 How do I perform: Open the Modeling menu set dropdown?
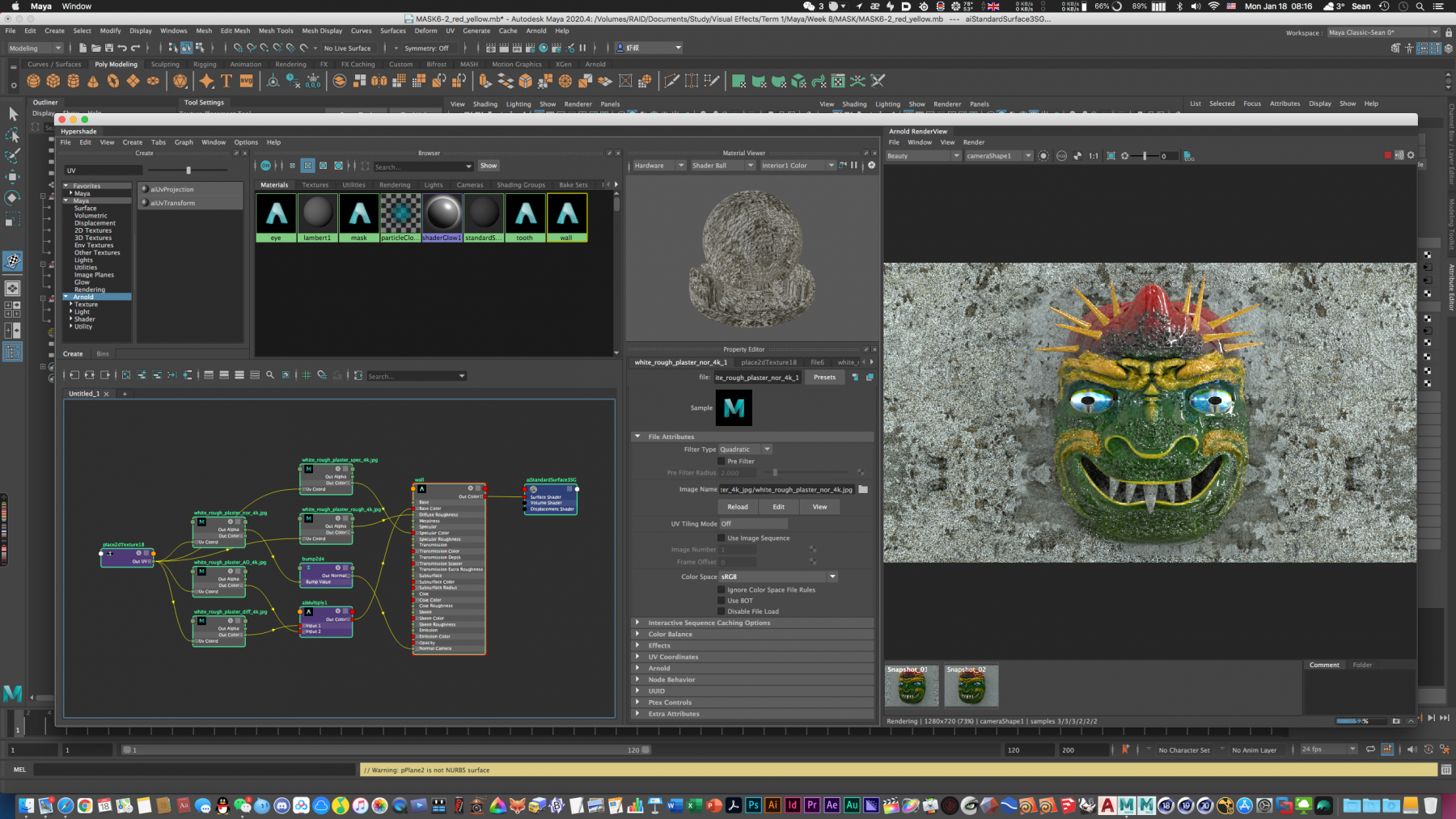(x=35, y=48)
